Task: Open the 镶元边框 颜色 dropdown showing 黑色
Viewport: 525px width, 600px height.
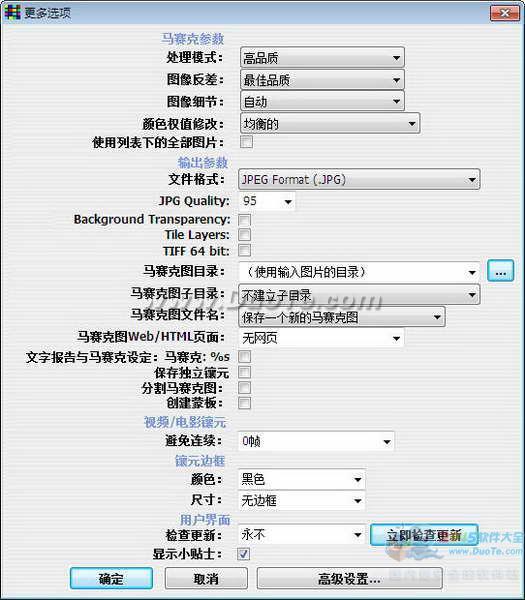Action: [x=302, y=479]
